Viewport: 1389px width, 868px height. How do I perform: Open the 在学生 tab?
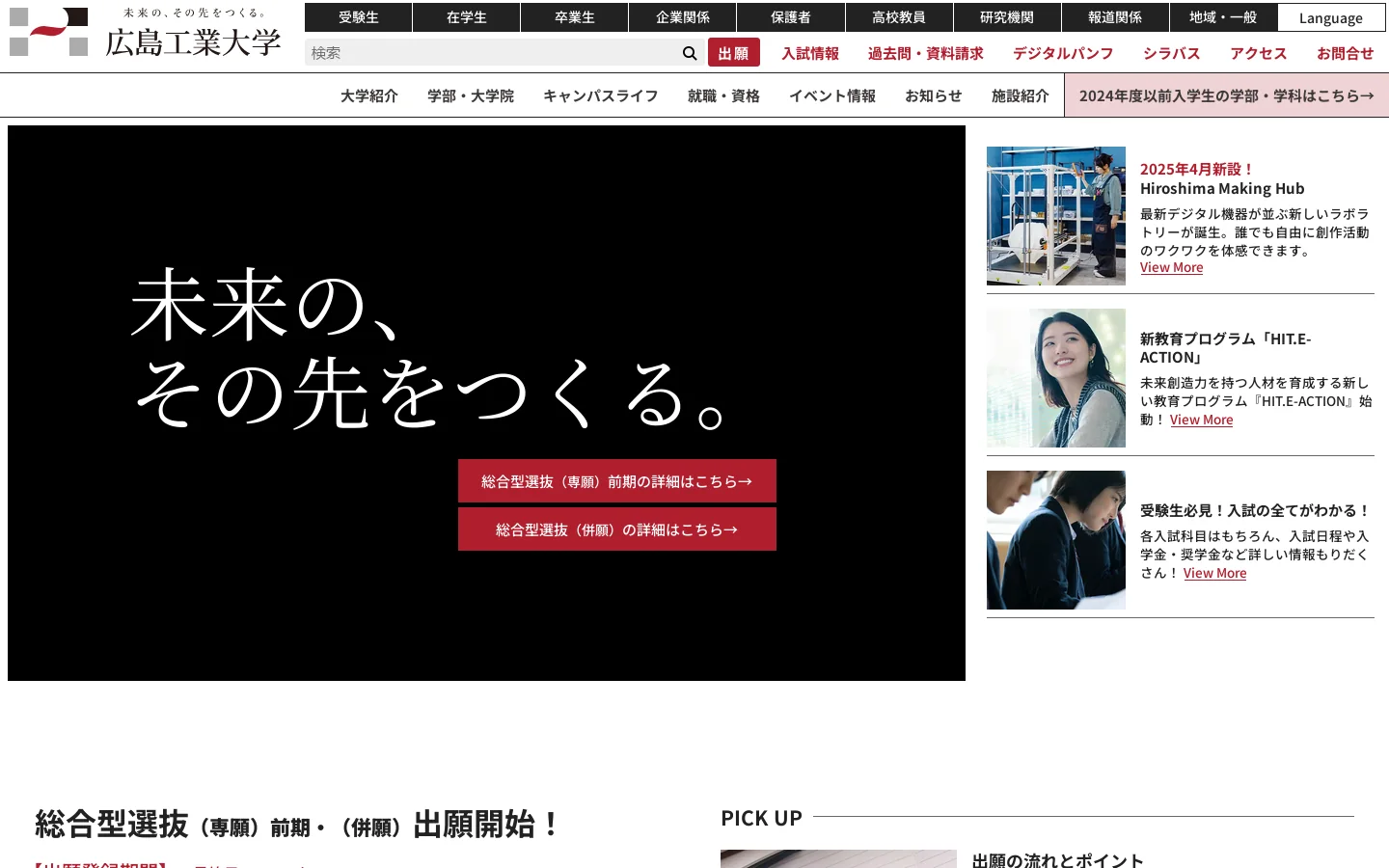pyautogui.click(x=467, y=17)
